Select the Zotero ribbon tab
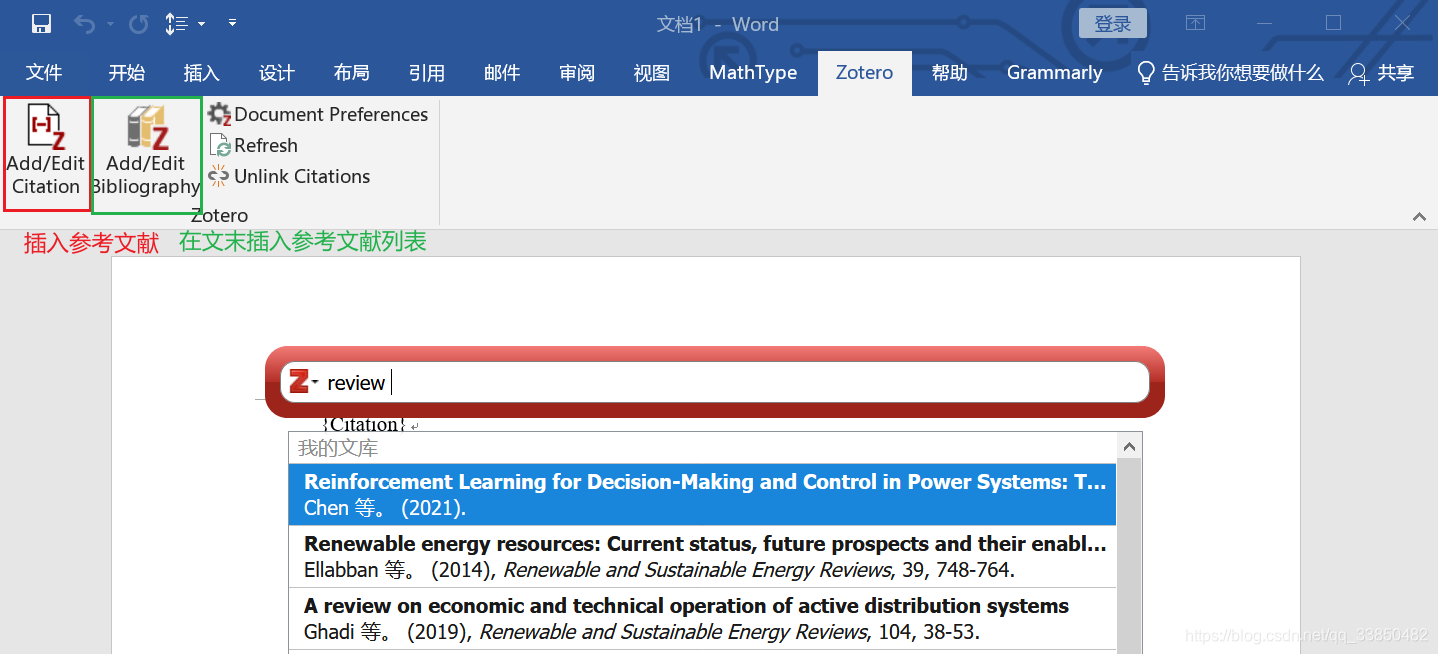1438x654 pixels. coord(865,72)
